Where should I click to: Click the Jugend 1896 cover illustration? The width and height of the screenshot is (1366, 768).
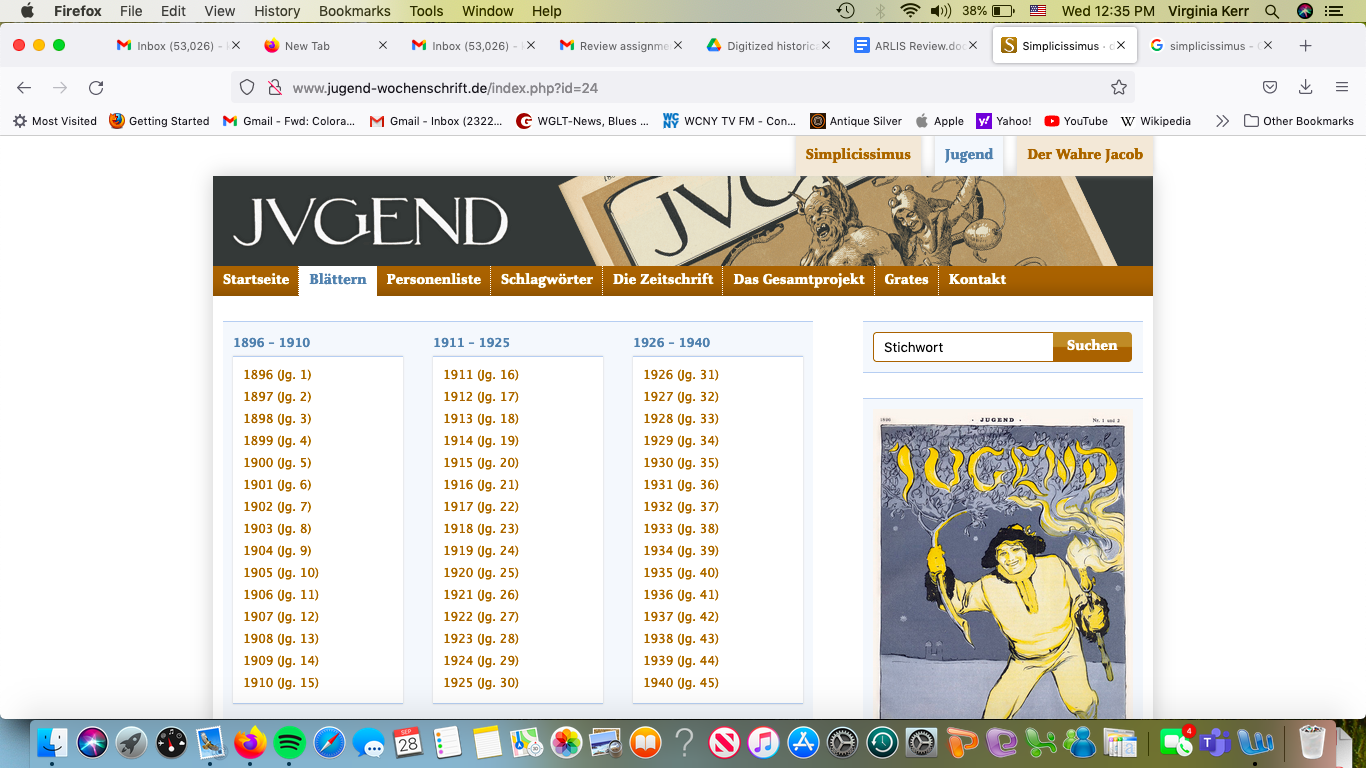tap(1002, 565)
